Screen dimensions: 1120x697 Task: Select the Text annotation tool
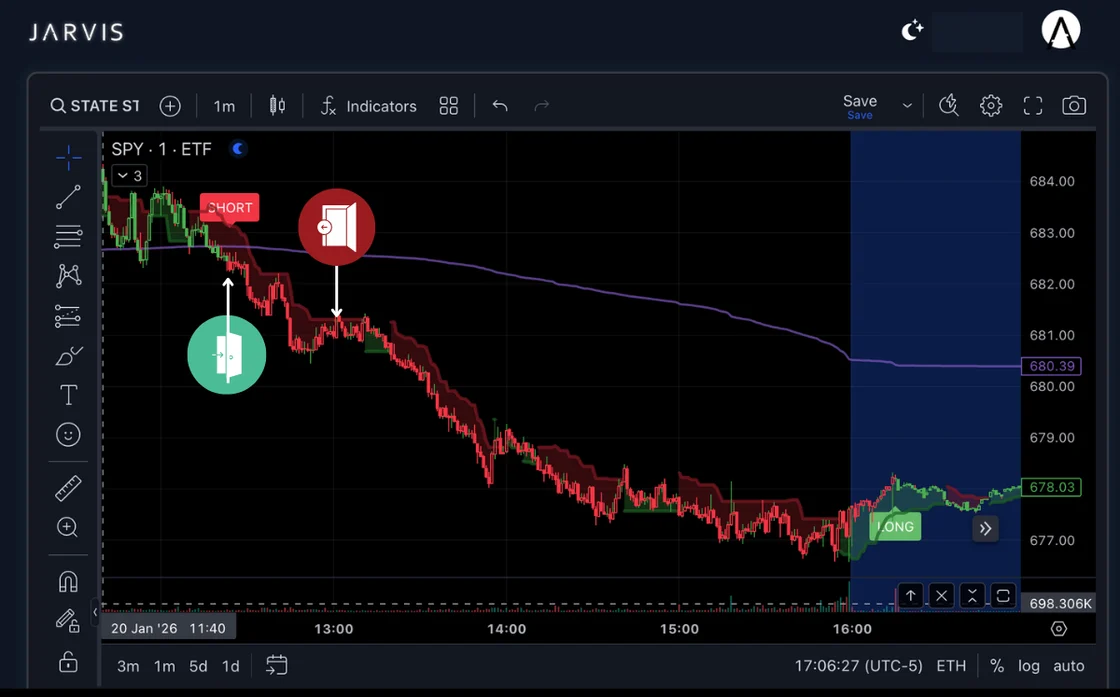click(69, 395)
